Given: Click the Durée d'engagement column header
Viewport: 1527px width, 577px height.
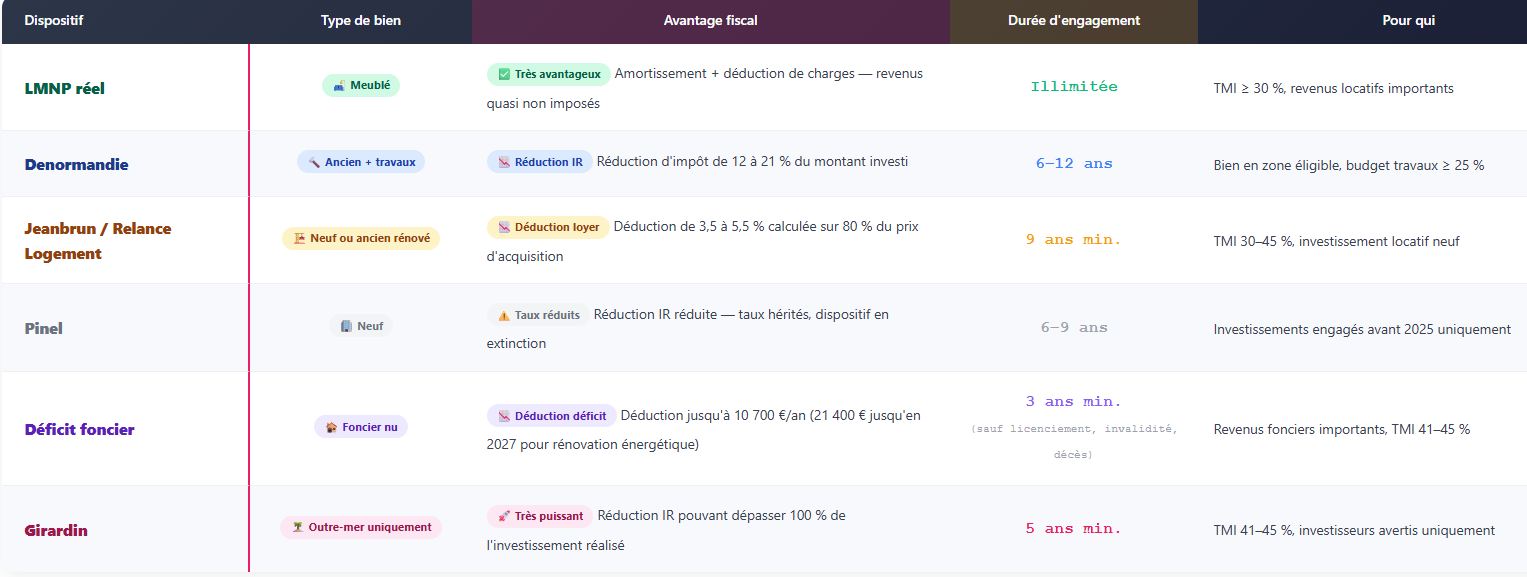Looking at the screenshot, I should 1074,20.
